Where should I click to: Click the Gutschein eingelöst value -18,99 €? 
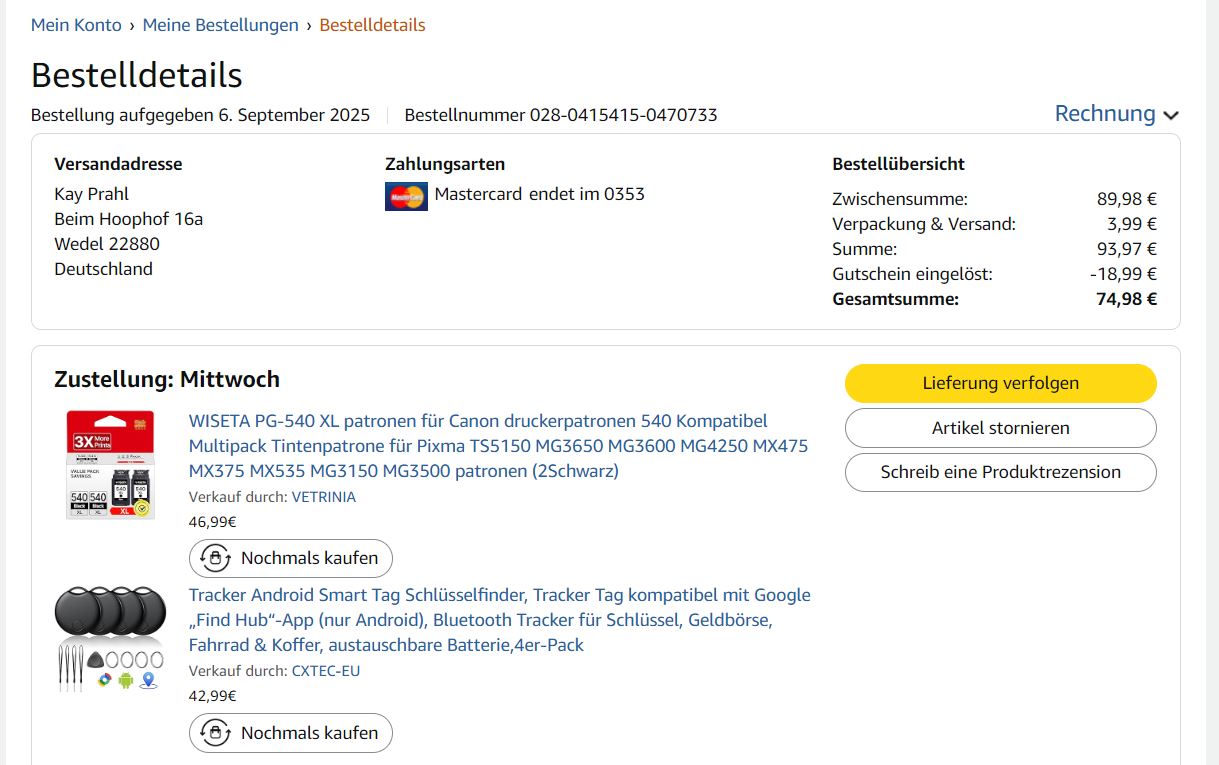point(1123,274)
